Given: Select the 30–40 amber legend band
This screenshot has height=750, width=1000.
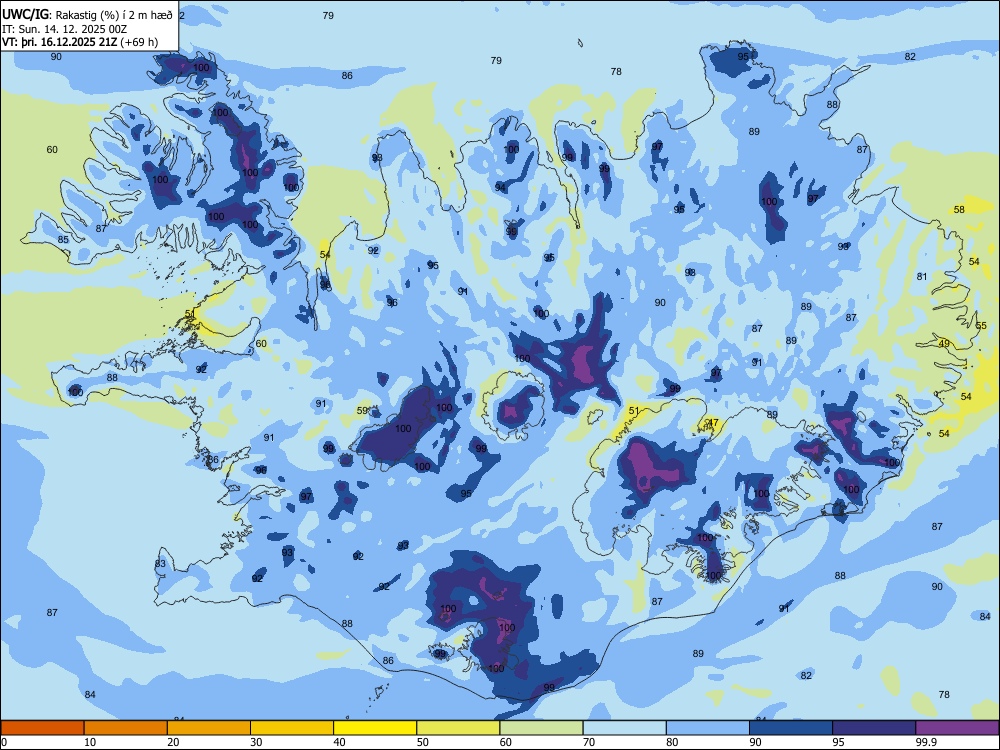Looking at the screenshot, I should [292, 728].
